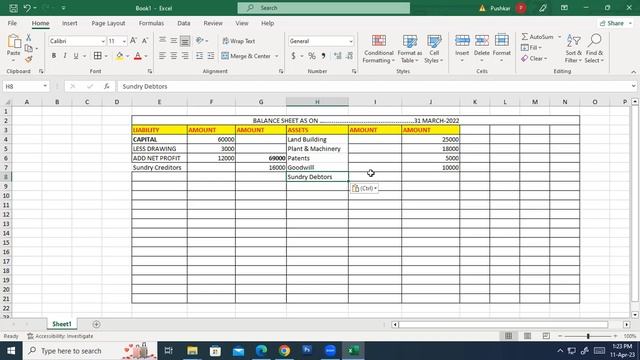Click the Merge & Center button
This screenshot has width=640, height=360.
click(246, 56)
